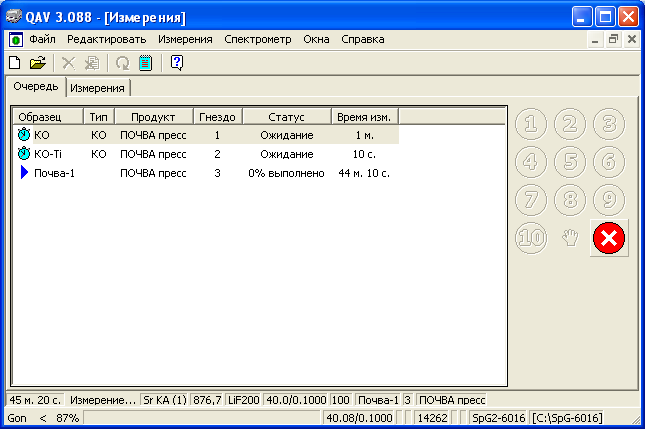Screen dimensions: 645x429
Task: Open the Справка menu
Action: tap(363, 39)
